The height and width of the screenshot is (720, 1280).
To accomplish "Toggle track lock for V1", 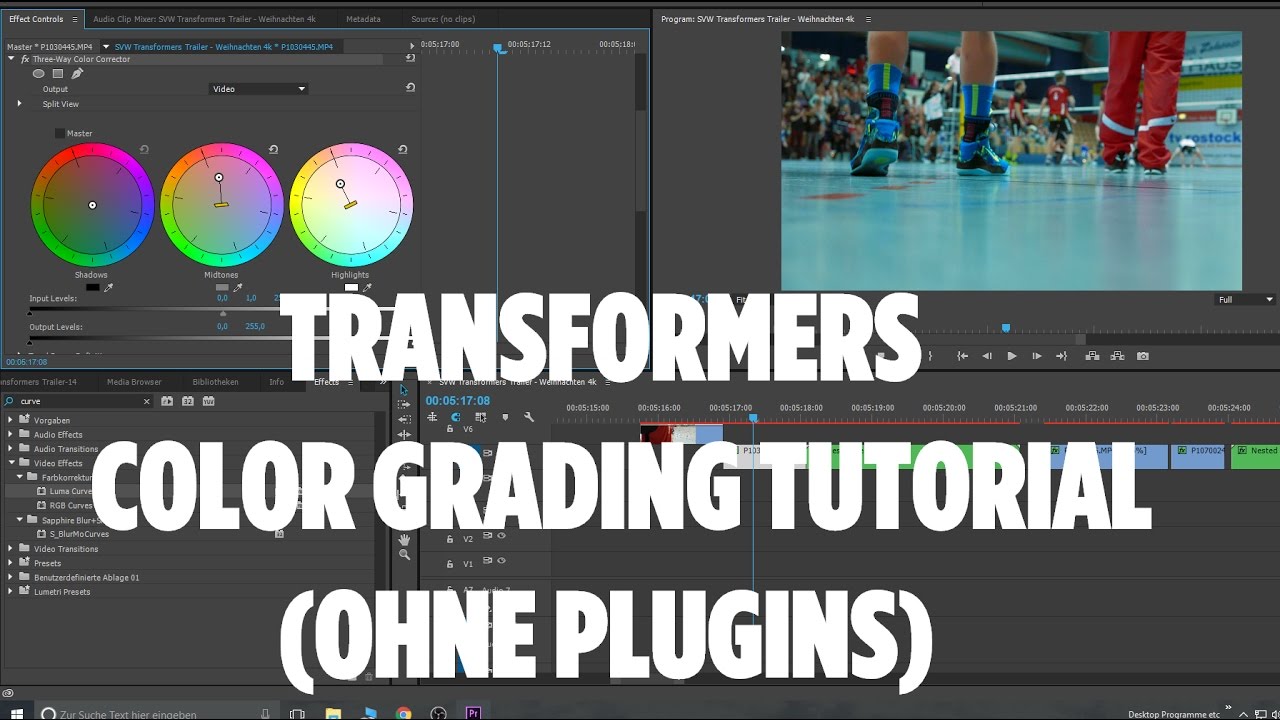I will [450, 564].
